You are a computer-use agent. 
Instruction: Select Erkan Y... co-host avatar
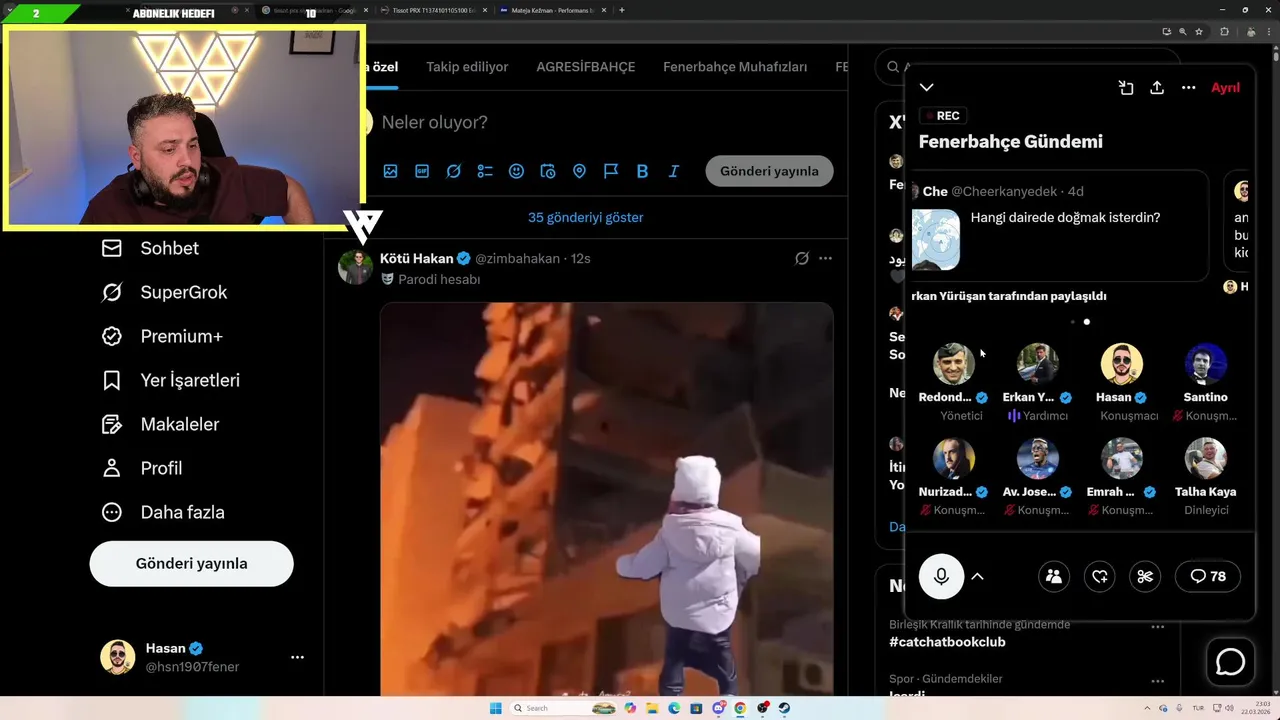(x=1038, y=364)
